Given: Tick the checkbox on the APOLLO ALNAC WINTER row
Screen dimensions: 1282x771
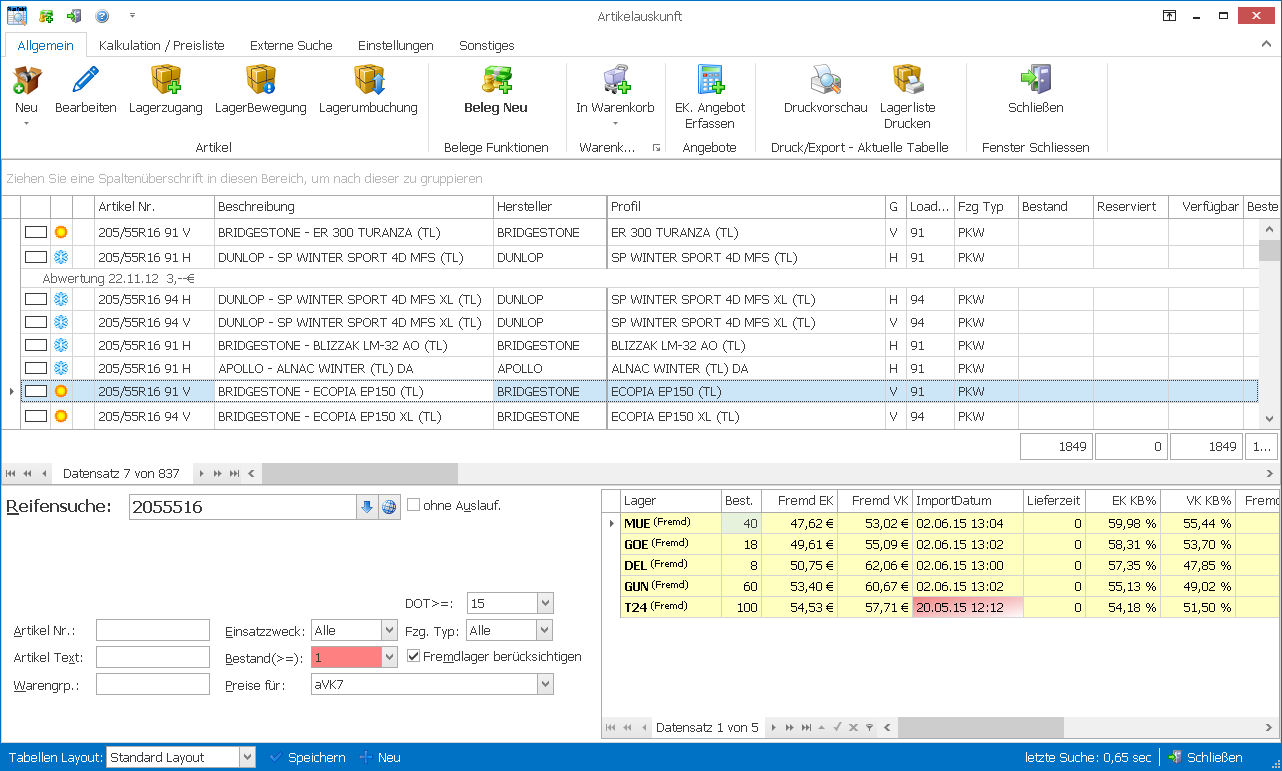Looking at the screenshot, I should 36,369.
